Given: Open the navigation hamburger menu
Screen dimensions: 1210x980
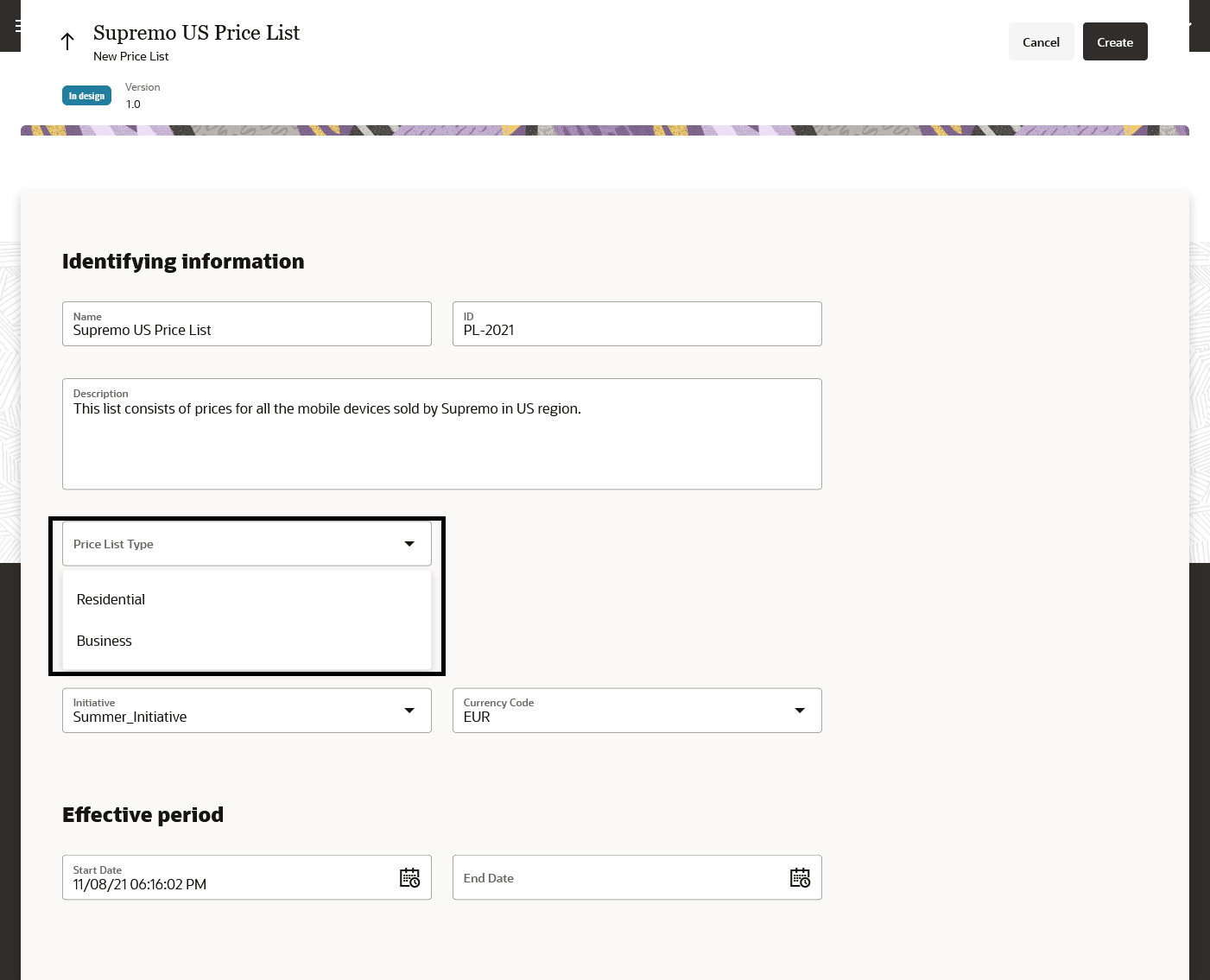Looking at the screenshot, I should point(18,25).
